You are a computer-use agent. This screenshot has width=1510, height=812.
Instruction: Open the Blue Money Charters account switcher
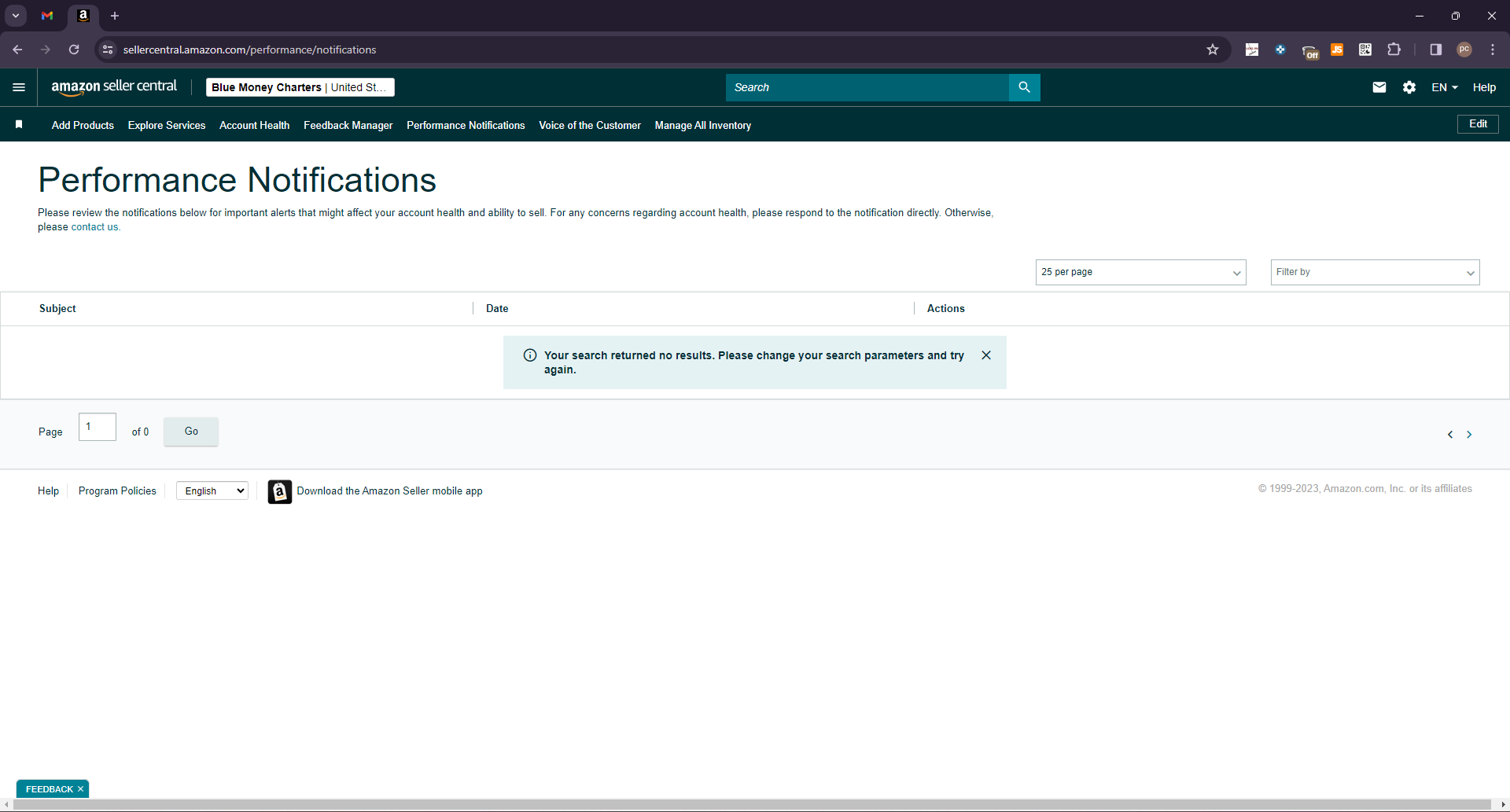click(300, 87)
